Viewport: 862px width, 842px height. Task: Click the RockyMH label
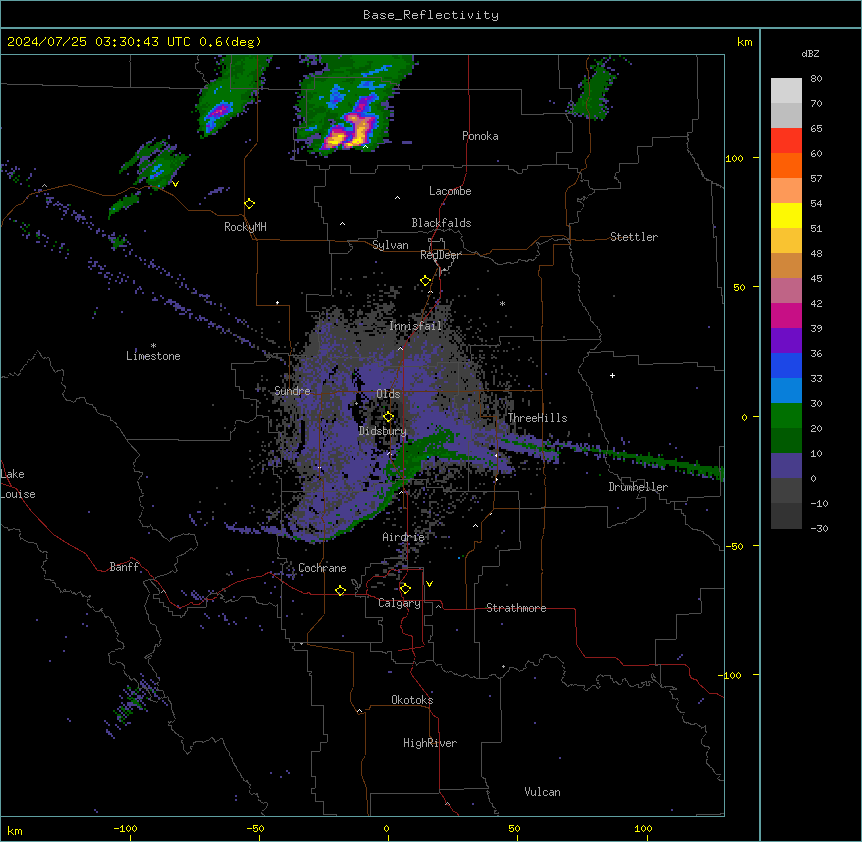coord(245,227)
